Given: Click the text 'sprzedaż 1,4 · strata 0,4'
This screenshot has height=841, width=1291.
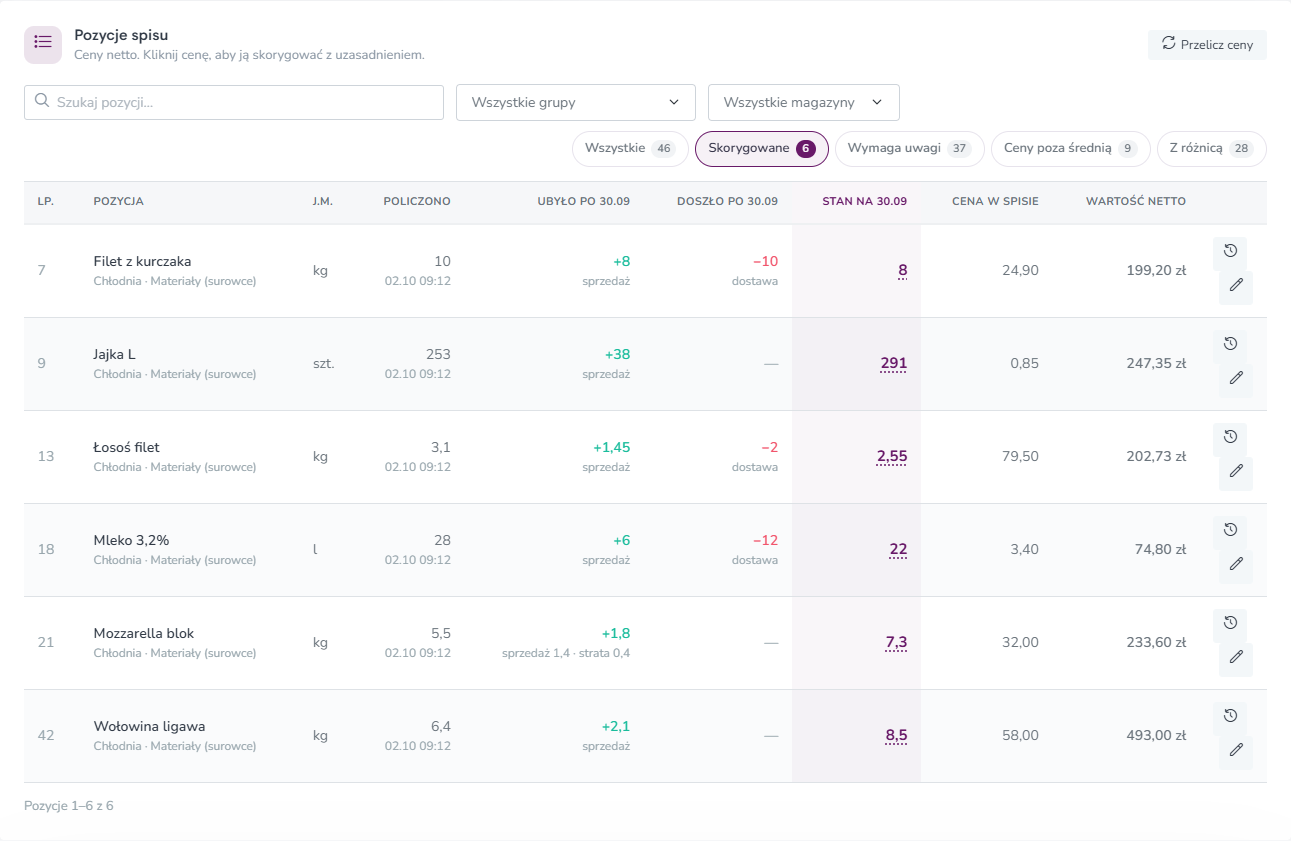Looking at the screenshot, I should click(566, 653).
